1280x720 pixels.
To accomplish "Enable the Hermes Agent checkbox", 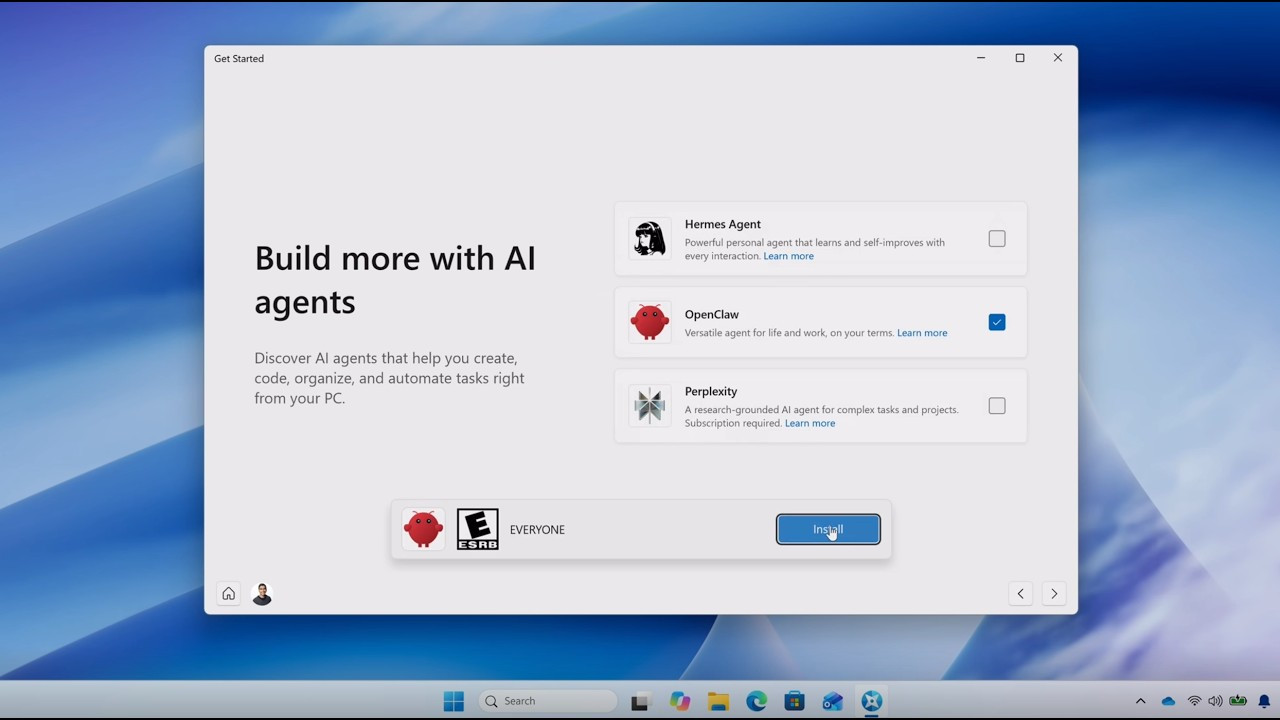I will (997, 239).
